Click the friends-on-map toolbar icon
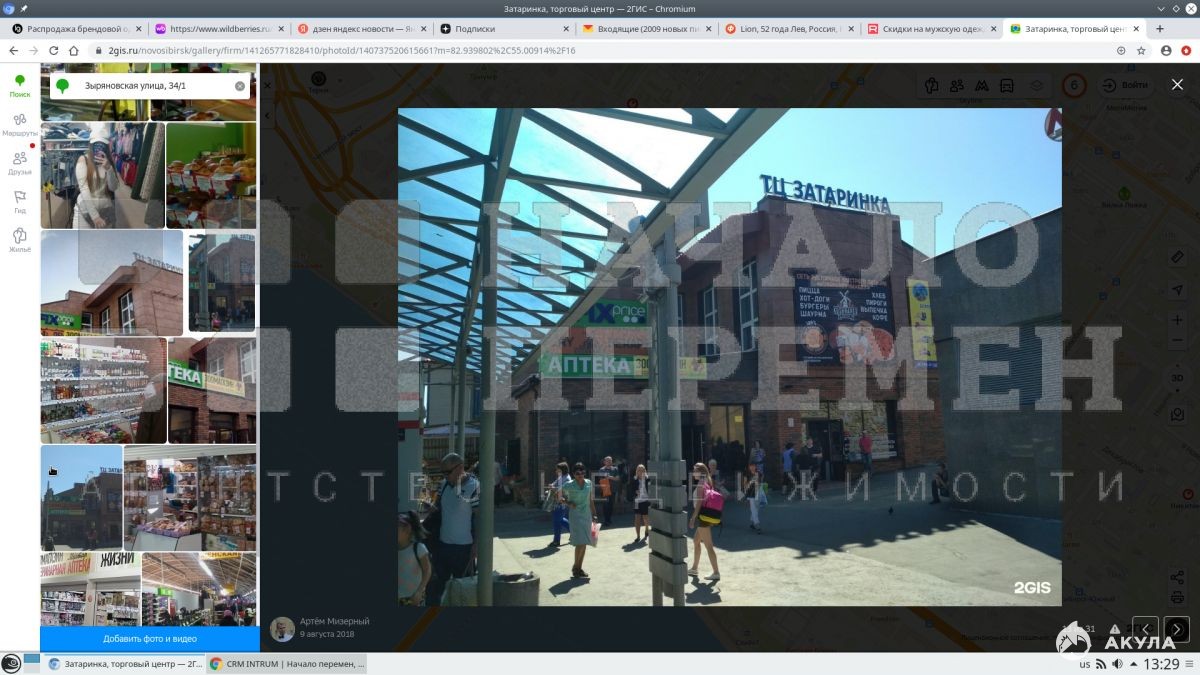Screen dimensions: 1200x675 pos(957,85)
